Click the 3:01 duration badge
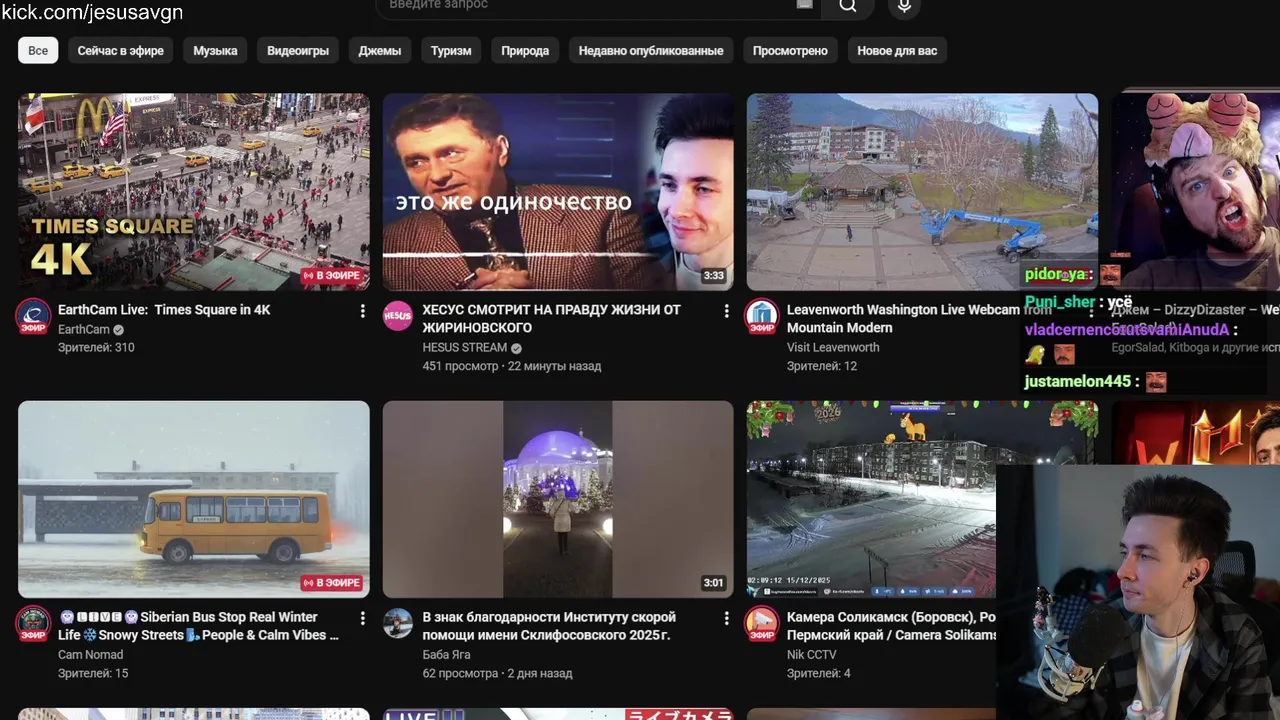Screen dimensions: 1280x720 pos(713,583)
